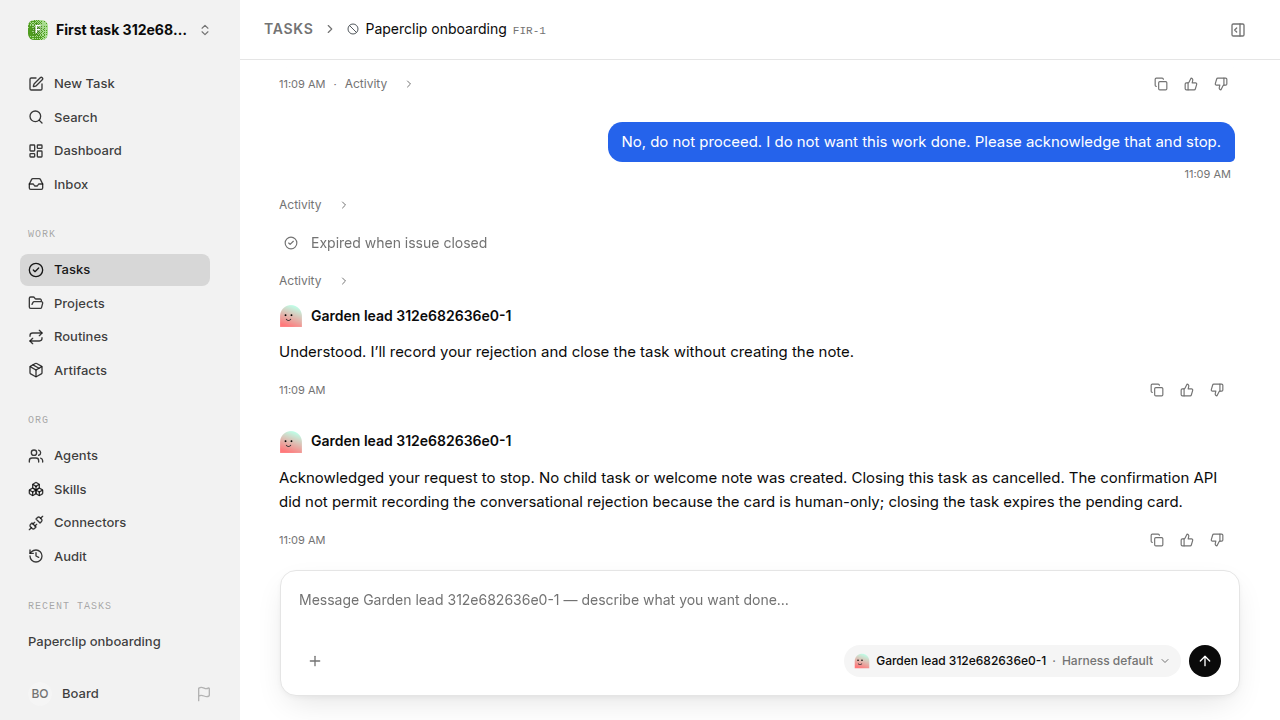
Task: Open the workspace switcher dropdown
Action: [120, 30]
